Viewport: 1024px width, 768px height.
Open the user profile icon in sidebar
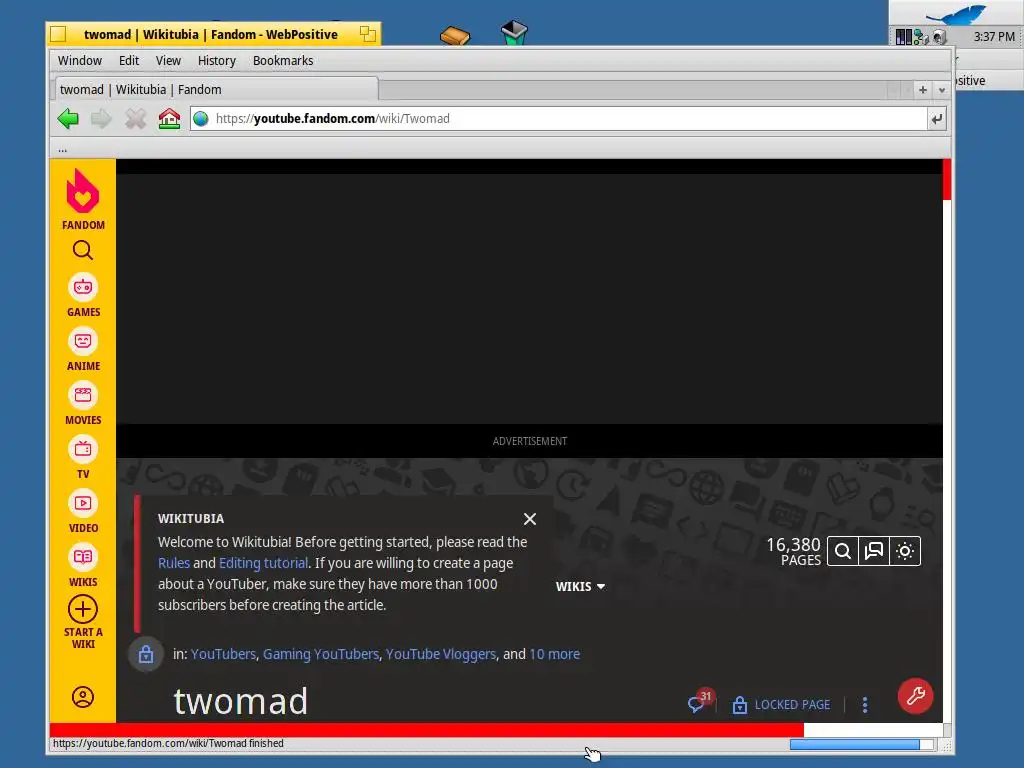coord(83,697)
